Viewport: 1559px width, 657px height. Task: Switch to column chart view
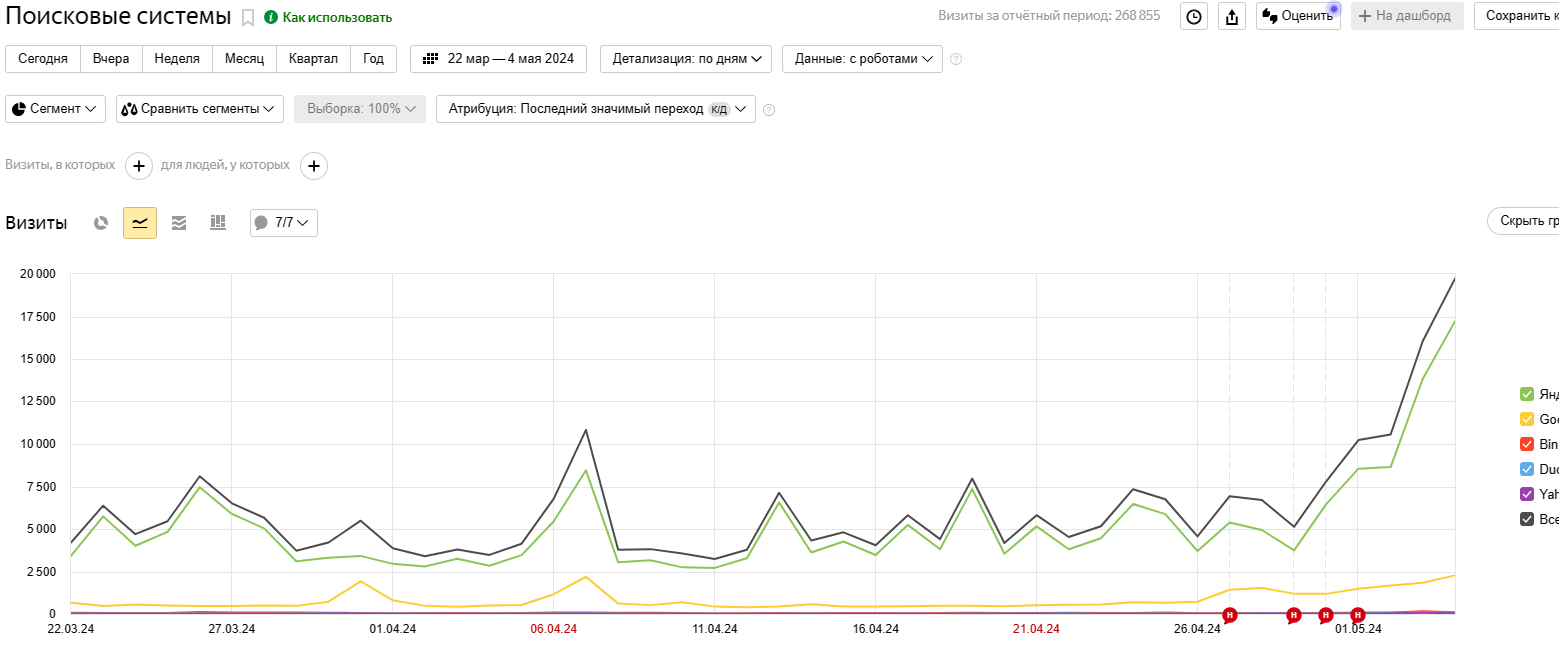pyautogui.click(x=218, y=223)
